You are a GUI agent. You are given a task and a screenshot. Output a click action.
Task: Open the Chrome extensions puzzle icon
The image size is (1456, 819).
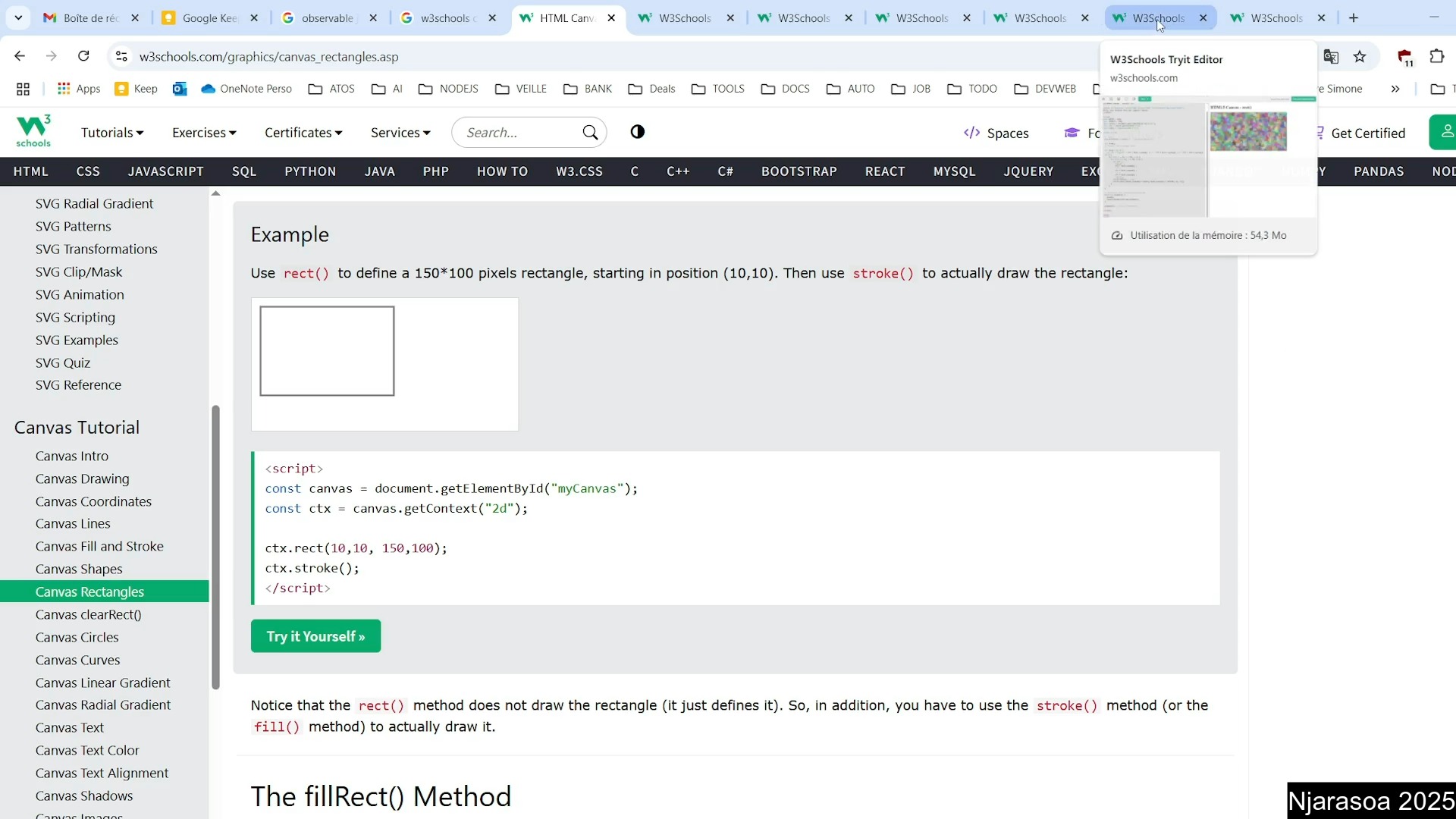(x=1436, y=56)
